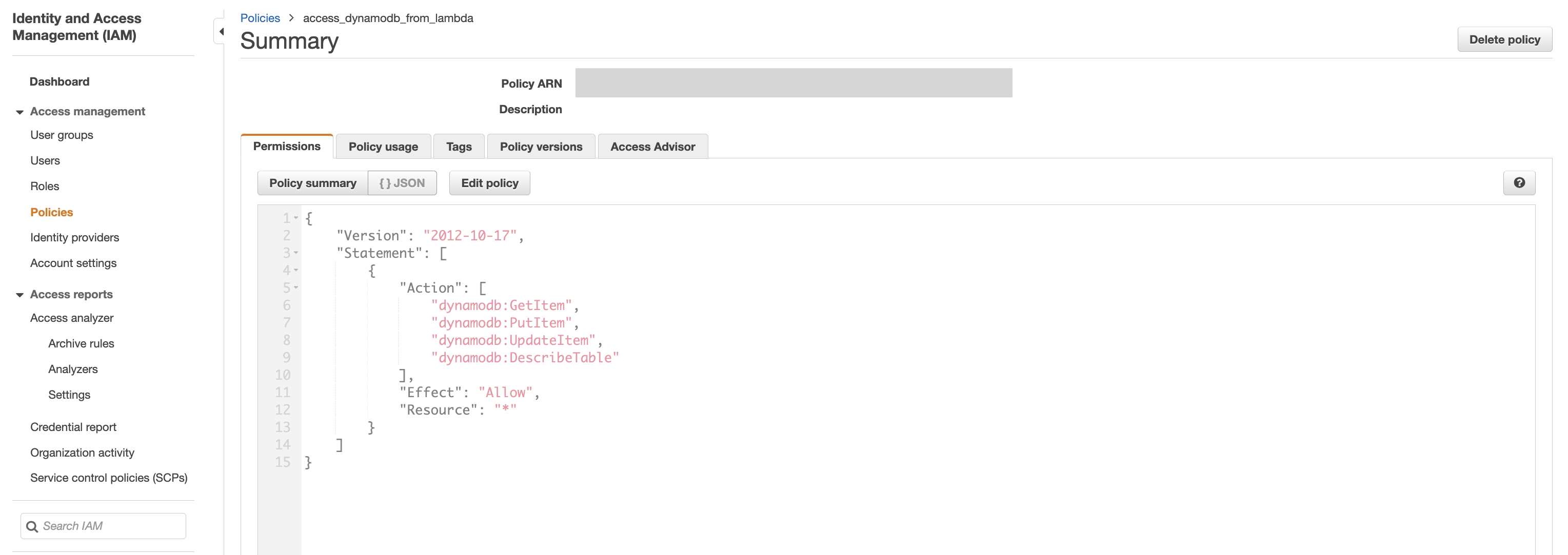Open Identity providers in the sidebar
The height and width of the screenshot is (555, 1568).
(x=75, y=238)
